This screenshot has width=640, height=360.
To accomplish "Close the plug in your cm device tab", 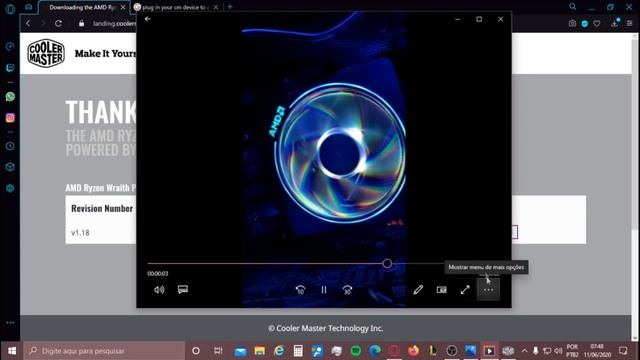I will coord(216,7).
